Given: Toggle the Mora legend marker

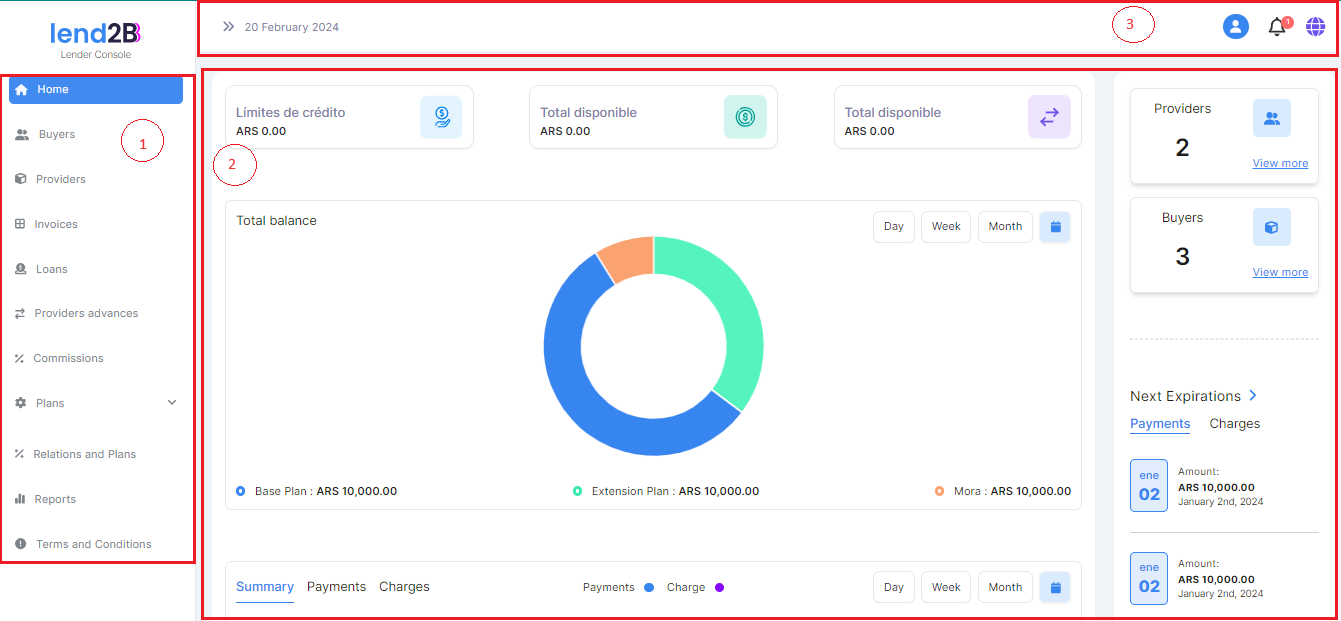Looking at the screenshot, I should (939, 492).
